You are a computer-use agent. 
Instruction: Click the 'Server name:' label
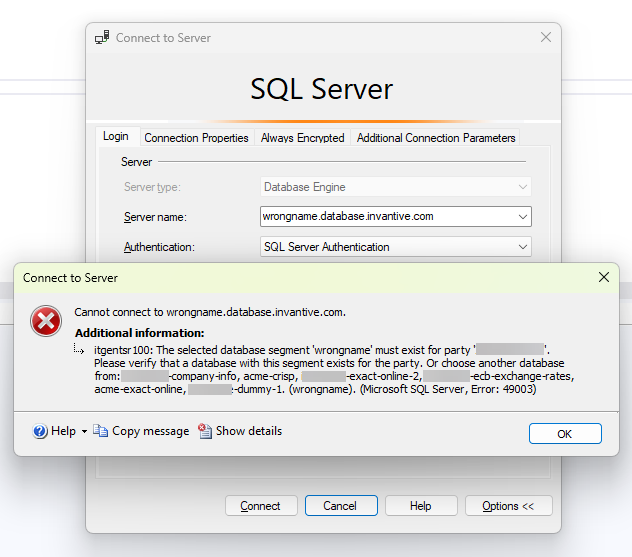[x=155, y=217]
